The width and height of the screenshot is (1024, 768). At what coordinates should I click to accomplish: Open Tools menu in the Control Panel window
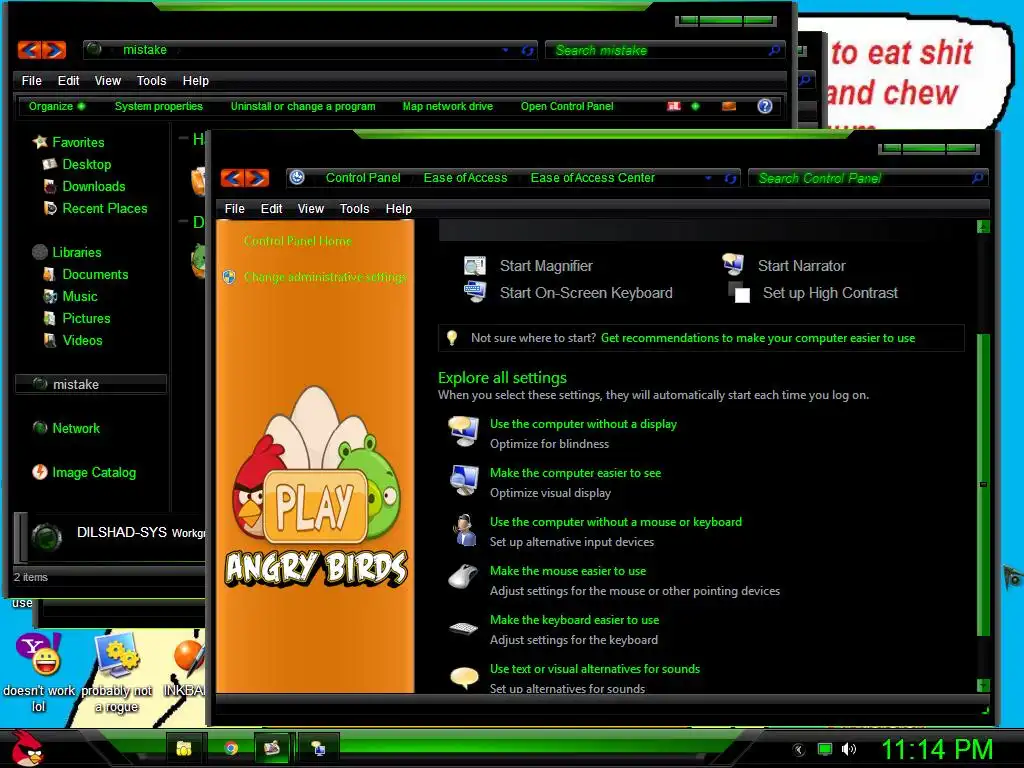tap(355, 208)
